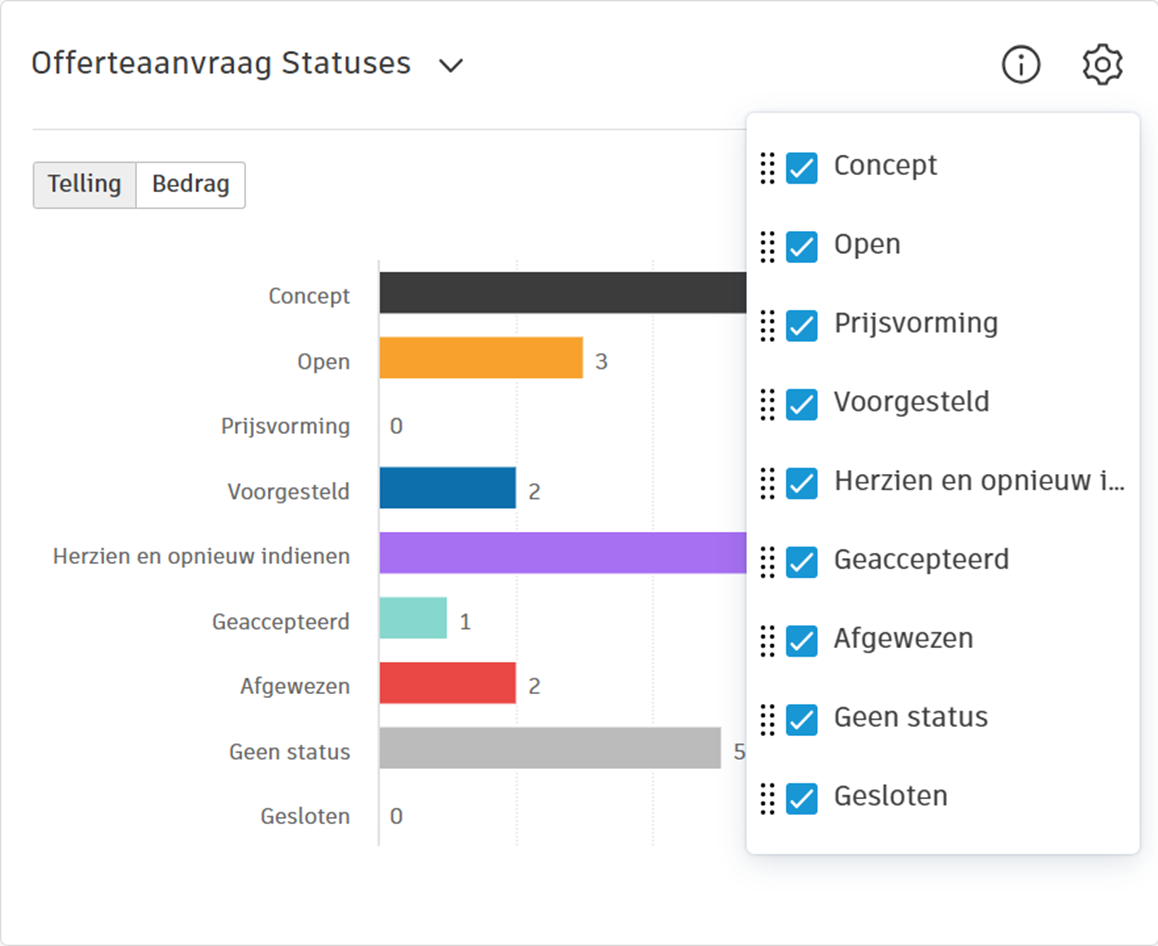This screenshot has height=946, width=1158.
Task: Select the Telling tab
Action: click(x=85, y=185)
